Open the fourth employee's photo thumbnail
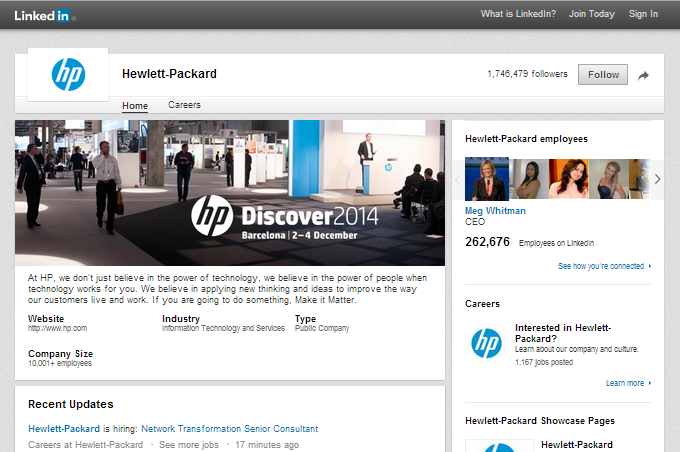The image size is (680, 452). click(x=607, y=179)
